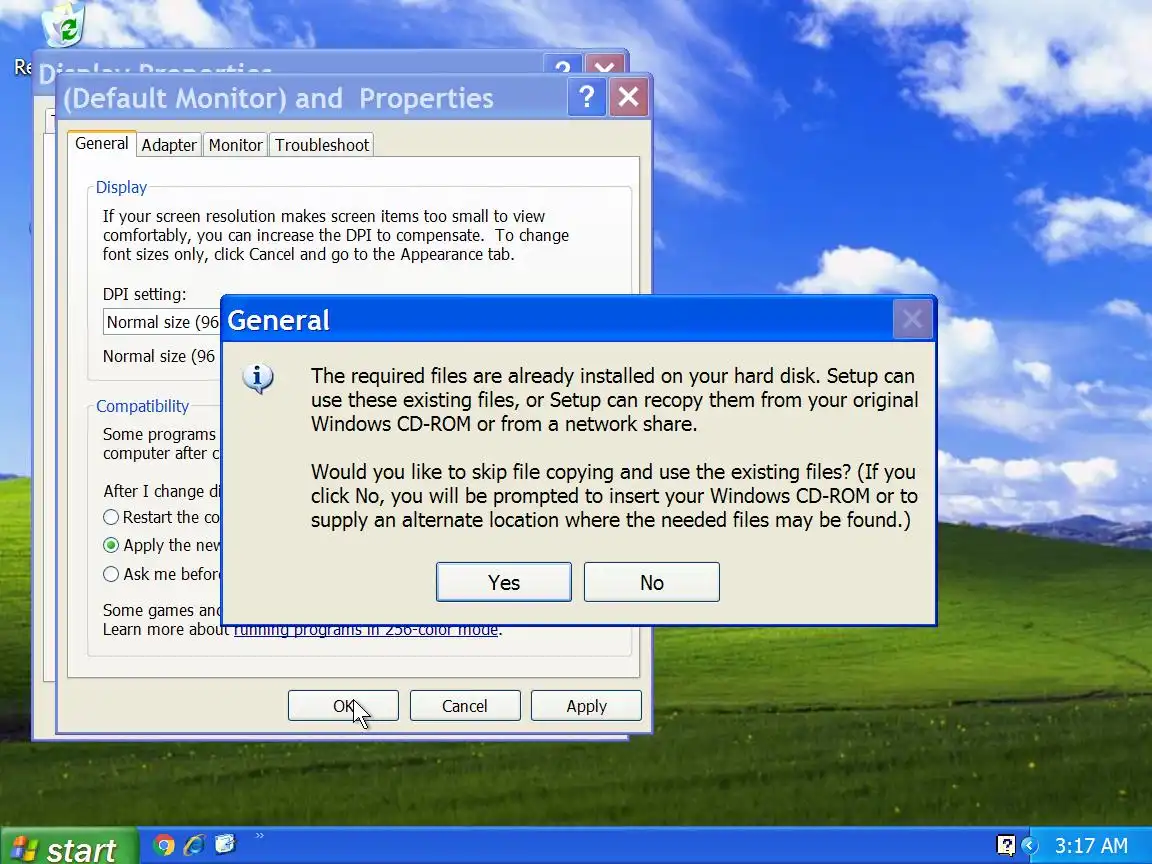Image resolution: width=1152 pixels, height=864 pixels.
Task: Click the DPI setting label
Action: pos(144,295)
